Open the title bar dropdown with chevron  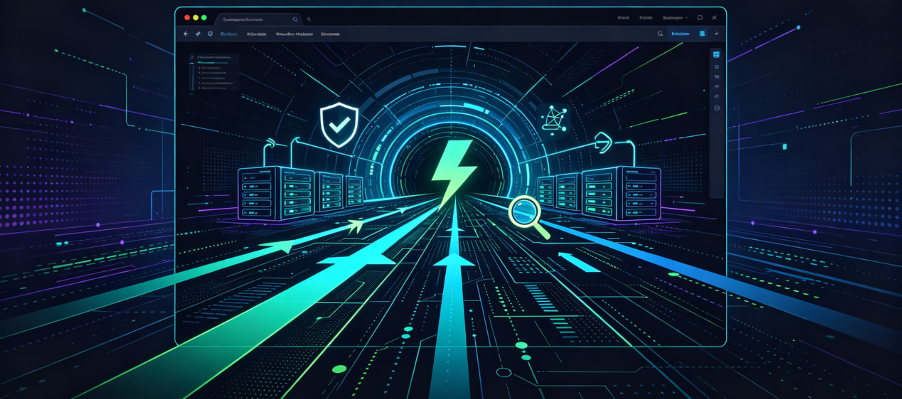tap(675, 18)
